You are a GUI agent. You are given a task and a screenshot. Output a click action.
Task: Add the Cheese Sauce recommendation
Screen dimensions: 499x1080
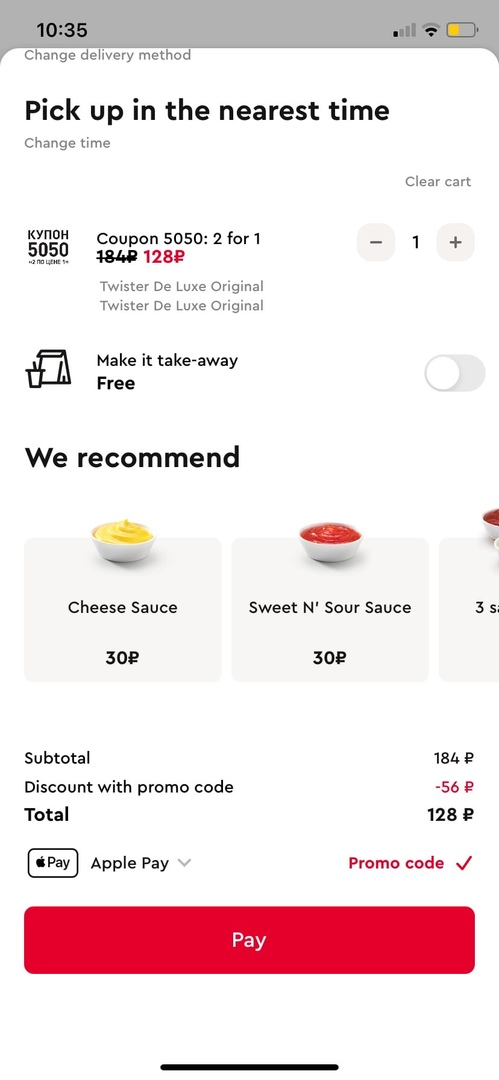pos(123,610)
